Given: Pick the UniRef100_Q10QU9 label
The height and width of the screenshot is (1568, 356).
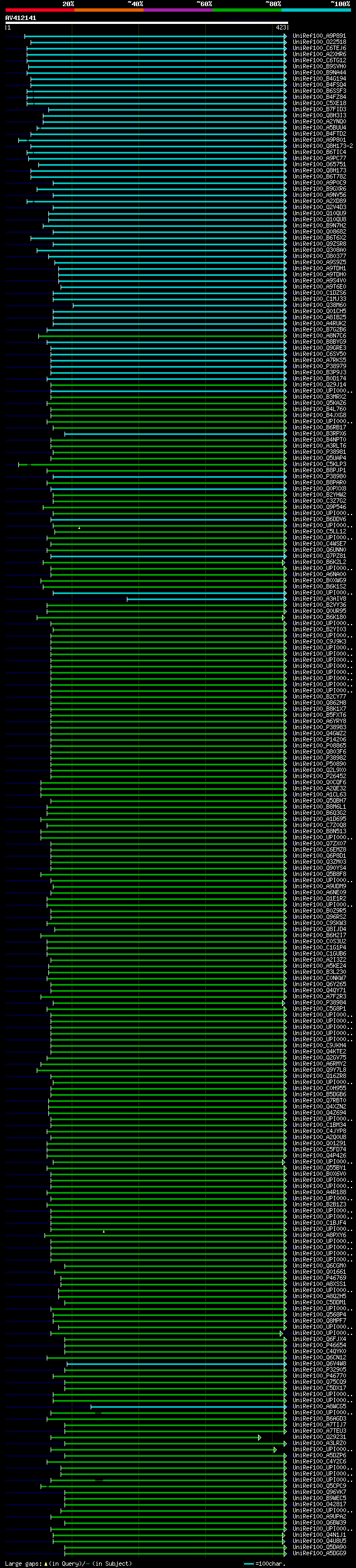Looking at the screenshot, I should pos(319,213).
